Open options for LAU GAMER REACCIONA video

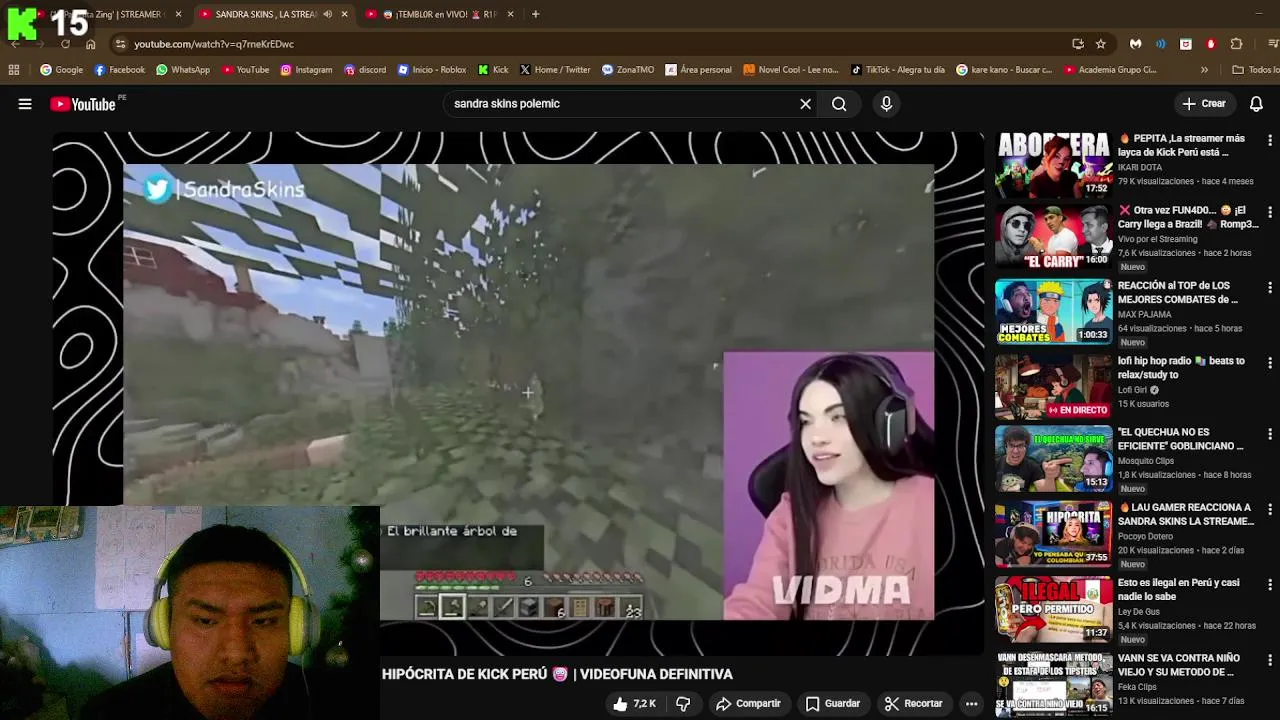[1269, 509]
